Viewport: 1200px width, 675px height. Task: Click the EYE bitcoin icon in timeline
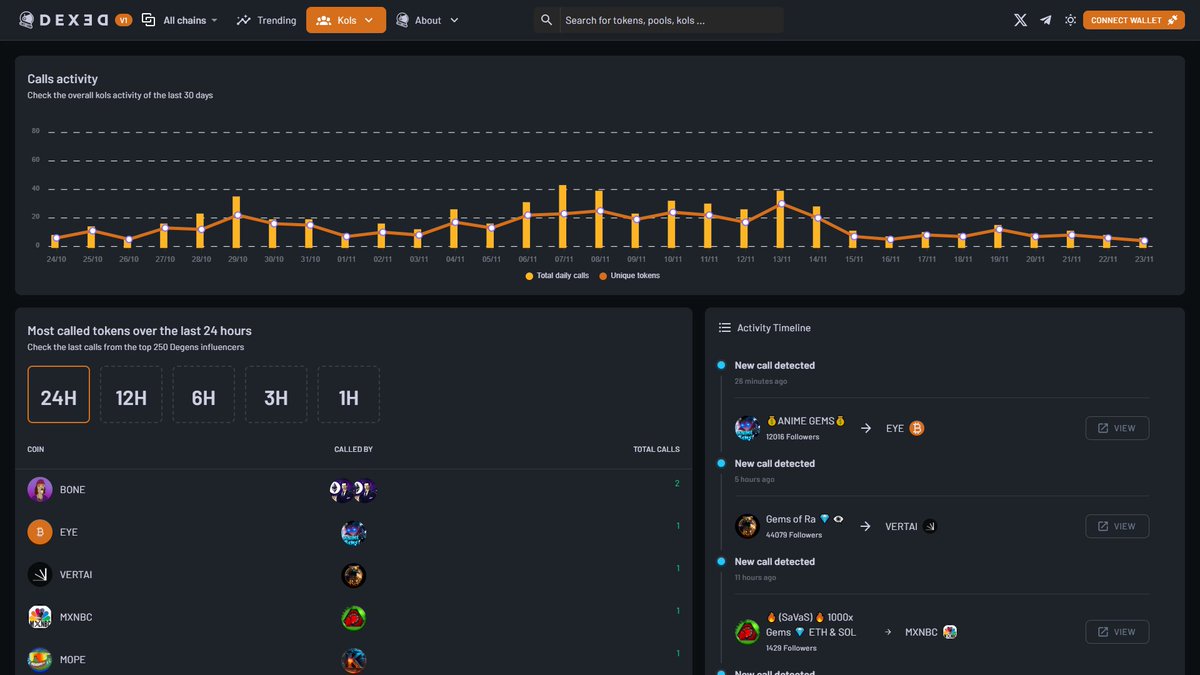917,428
